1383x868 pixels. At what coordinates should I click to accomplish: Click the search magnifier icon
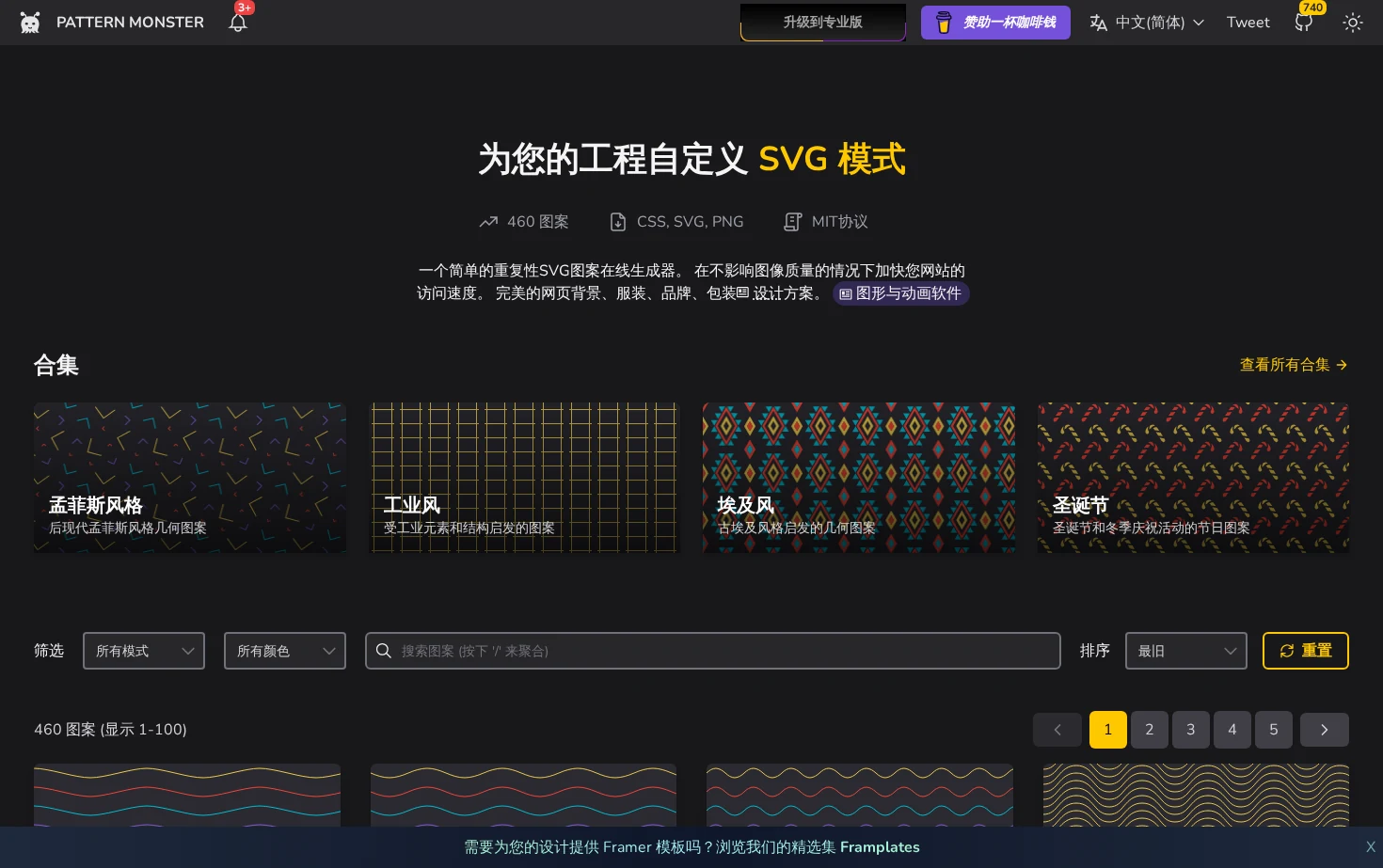pyautogui.click(x=384, y=651)
